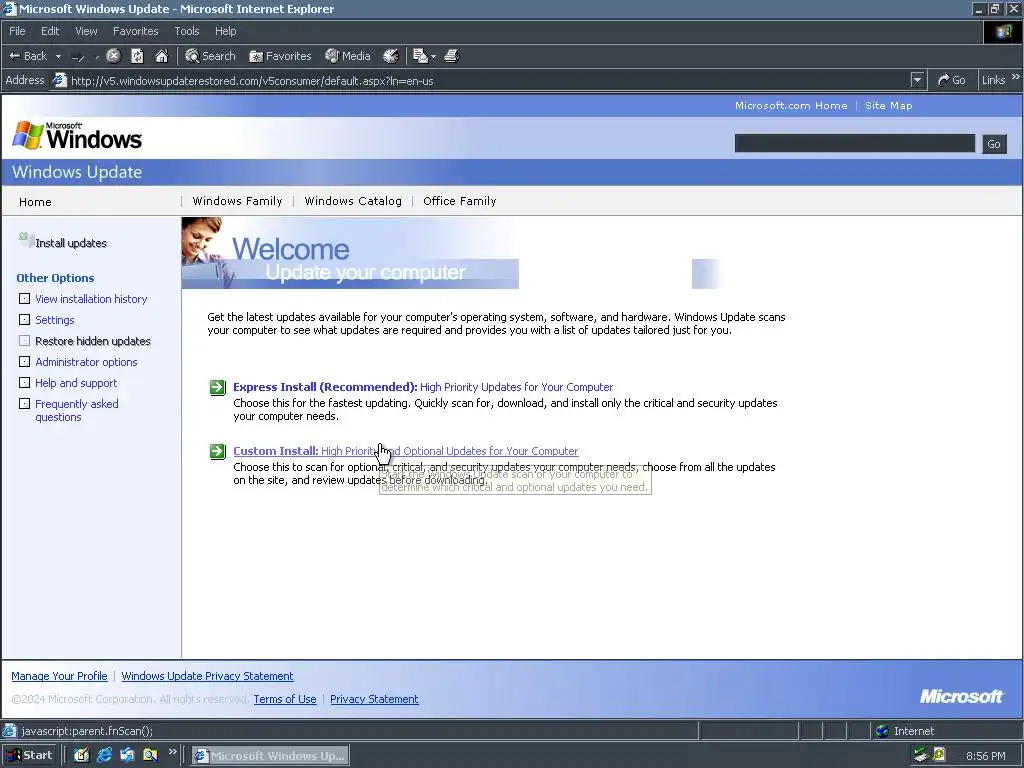
Task: Open the Edit menu
Action: (x=50, y=31)
